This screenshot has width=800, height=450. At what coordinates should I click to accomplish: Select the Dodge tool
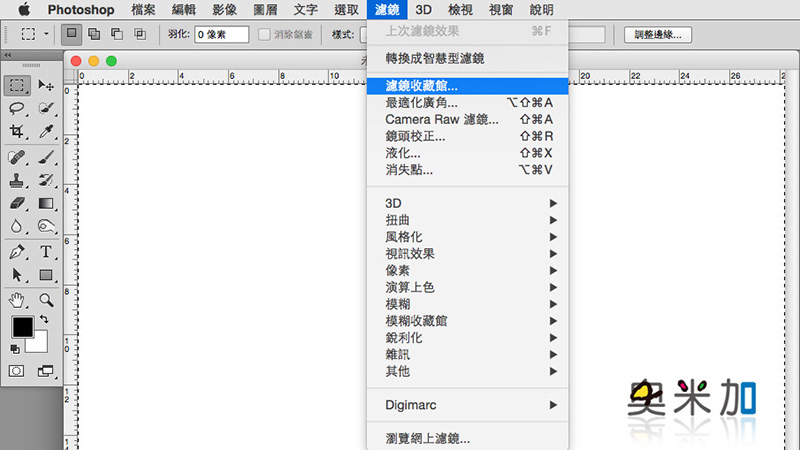[46, 226]
